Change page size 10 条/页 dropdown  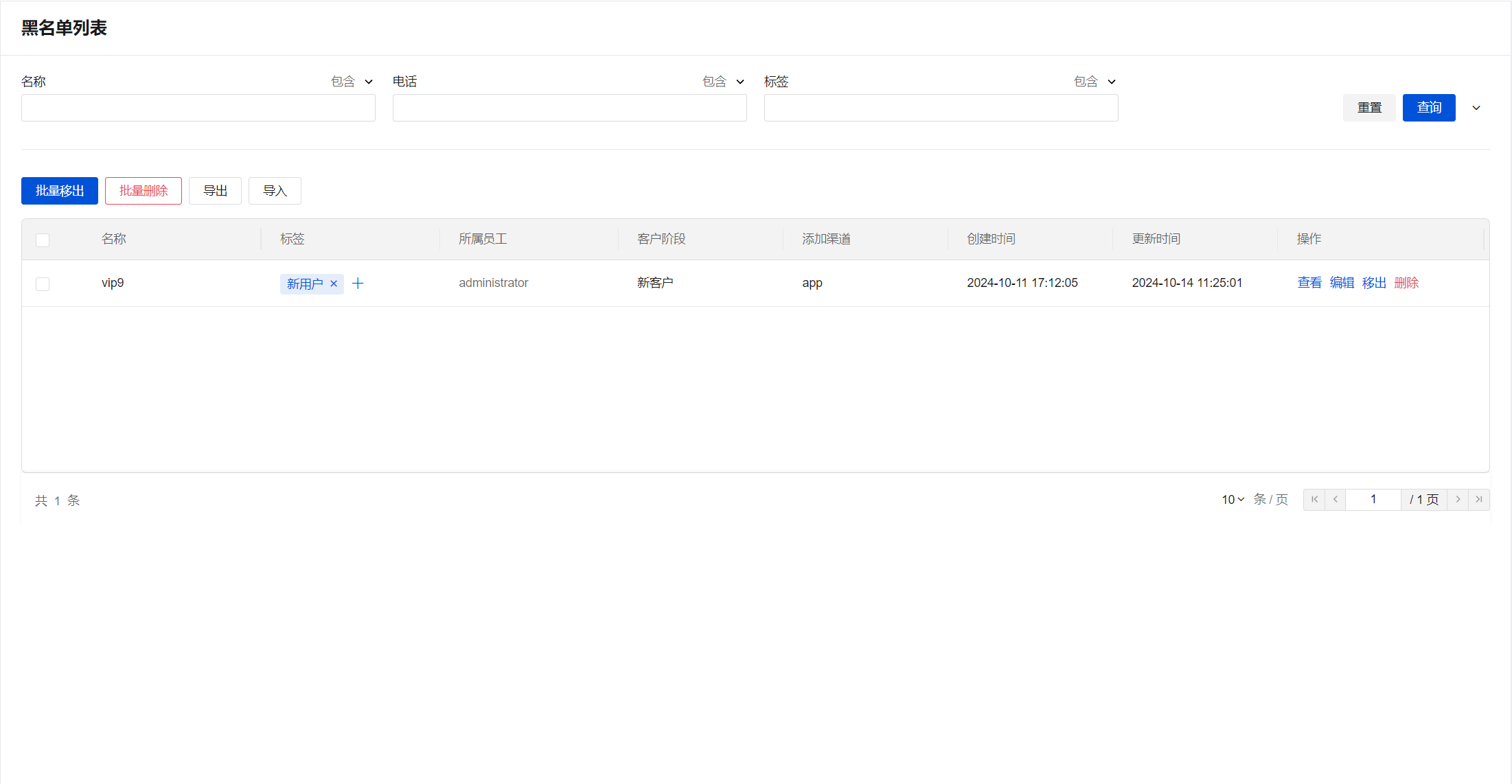[1233, 499]
